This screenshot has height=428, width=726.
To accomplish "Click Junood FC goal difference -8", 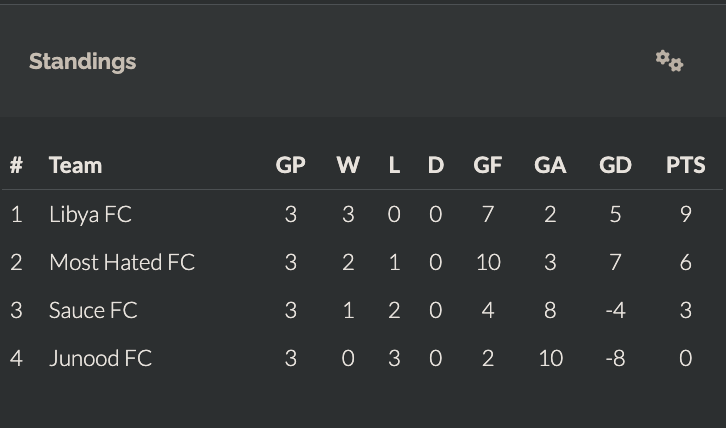I will pyautogui.click(x=615, y=358).
